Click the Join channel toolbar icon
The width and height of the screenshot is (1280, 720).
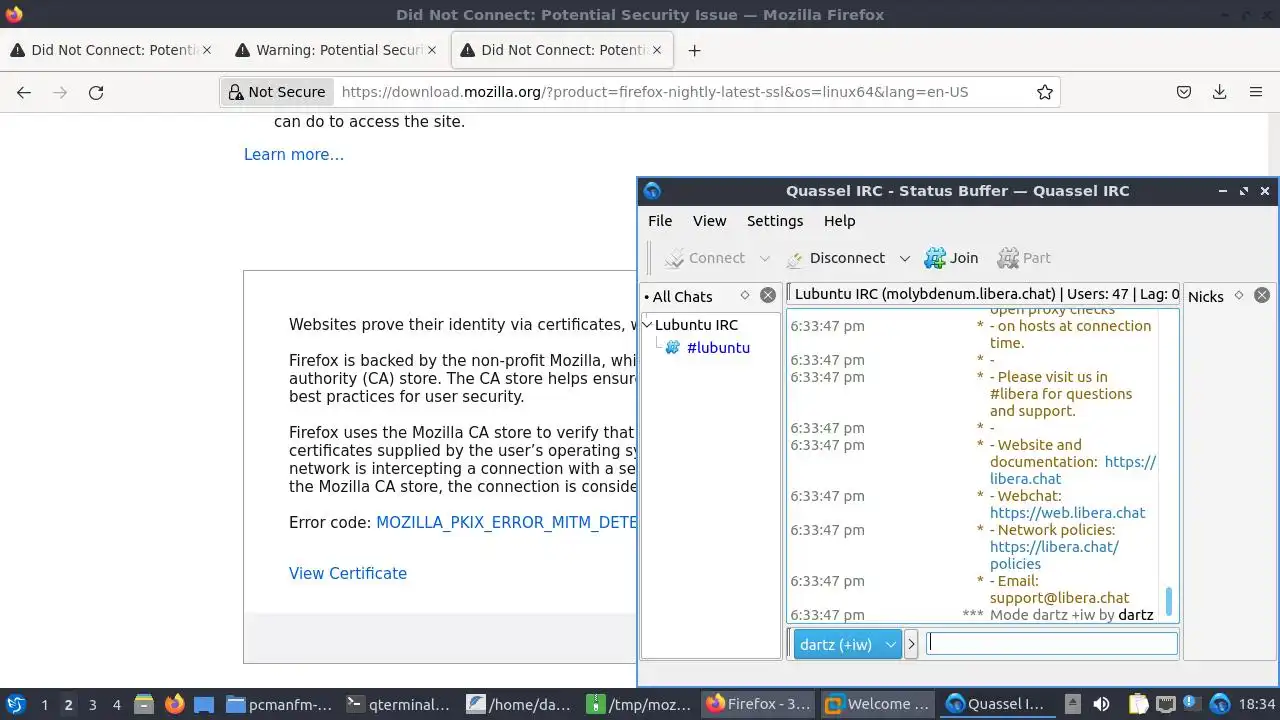point(951,258)
